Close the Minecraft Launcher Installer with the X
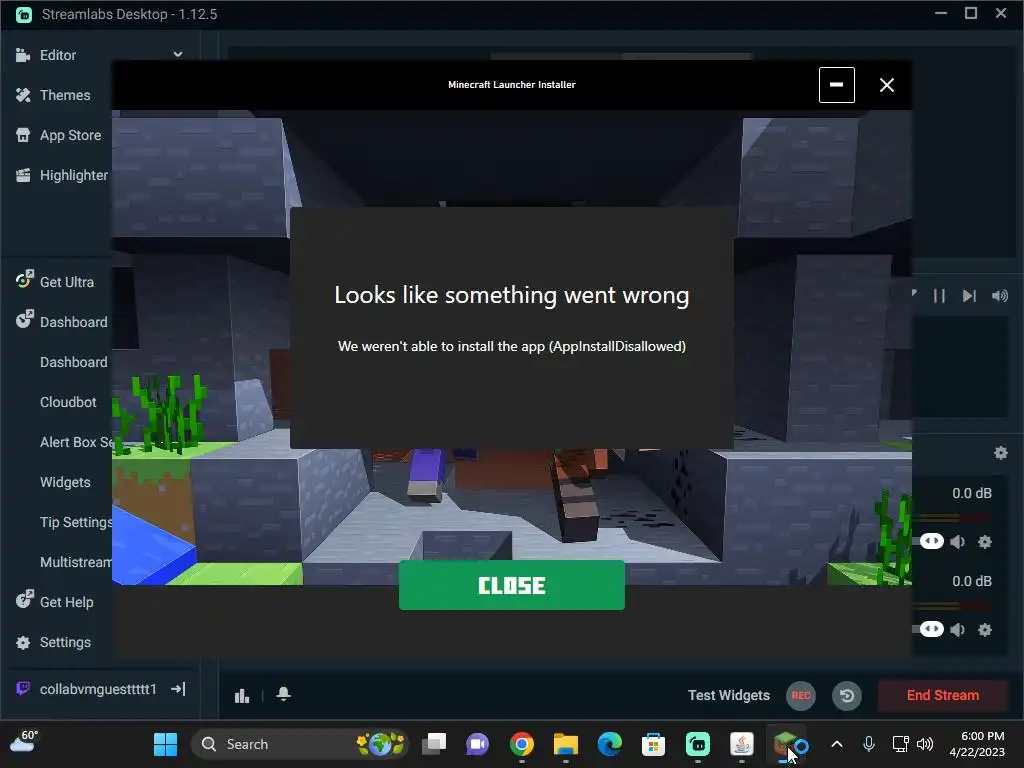 (x=886, y=85)
